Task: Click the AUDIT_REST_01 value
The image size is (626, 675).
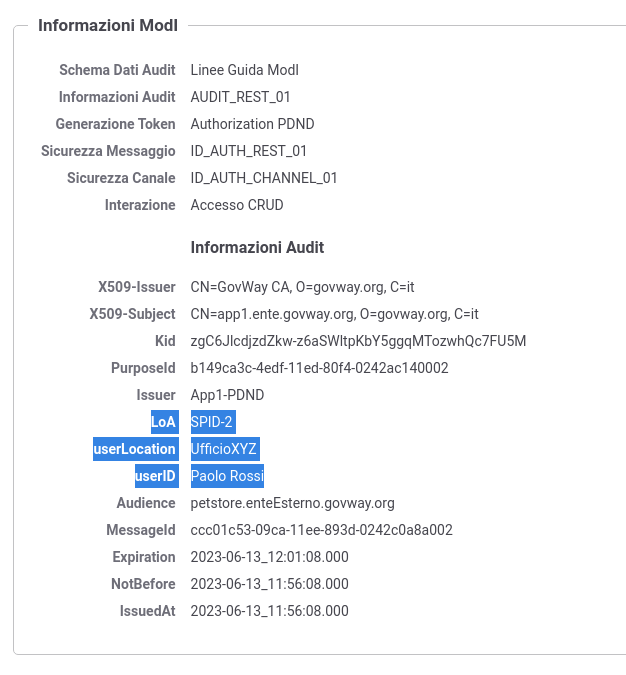Action: (x=240, y=97)
